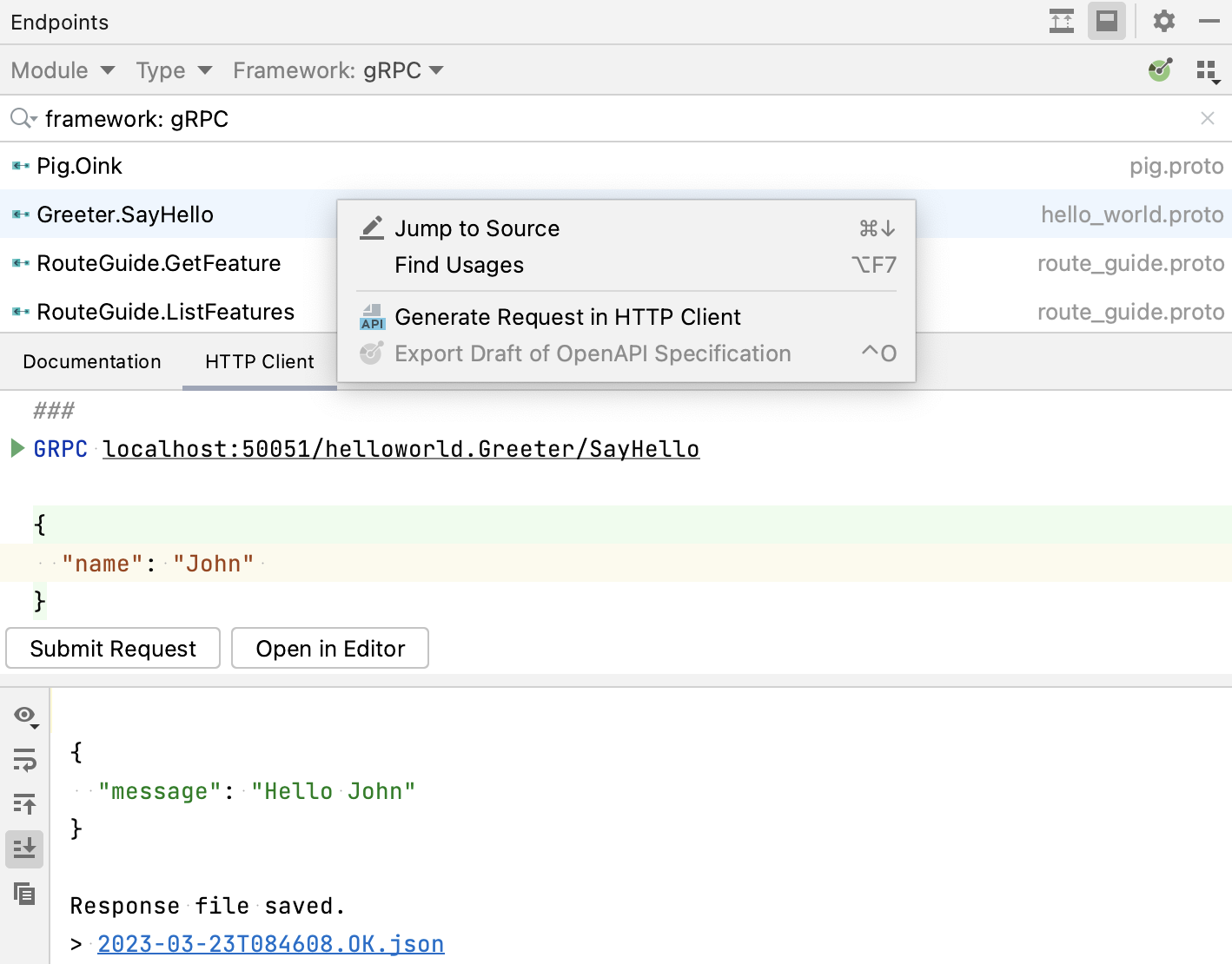The image size is (1232, 964).
Task: Open the Module filter dropdown
Action: (62, 70)
